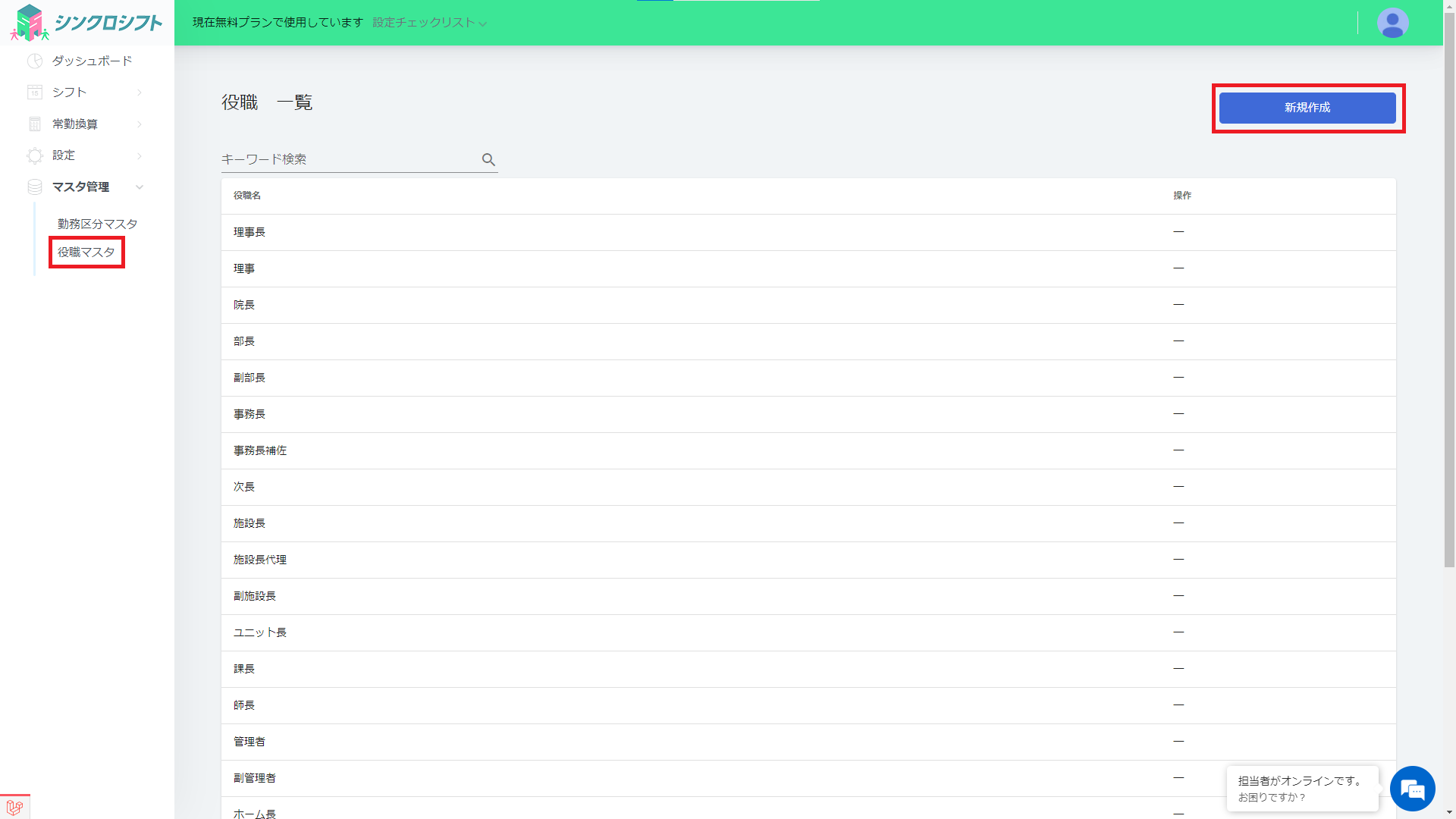
Task: Select 役職マスタ menu item
Action: click(86, 252)
